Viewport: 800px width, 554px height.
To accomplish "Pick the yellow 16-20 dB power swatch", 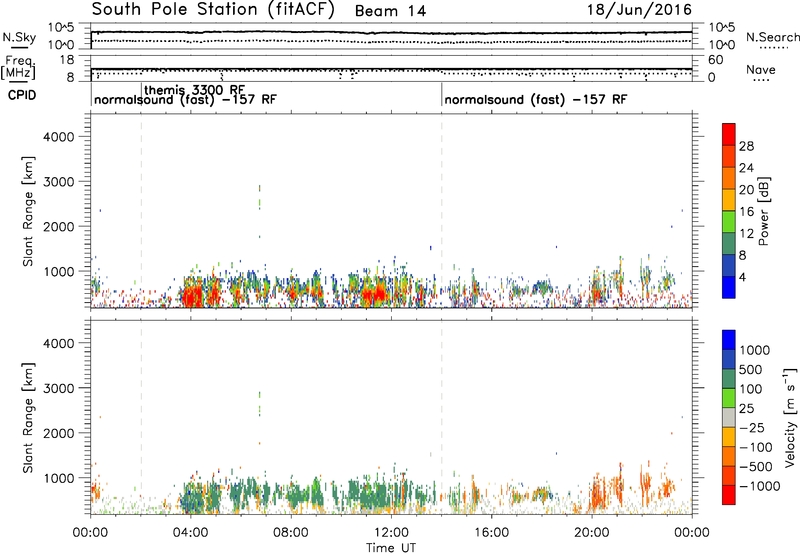I will [x=729, y=199].
